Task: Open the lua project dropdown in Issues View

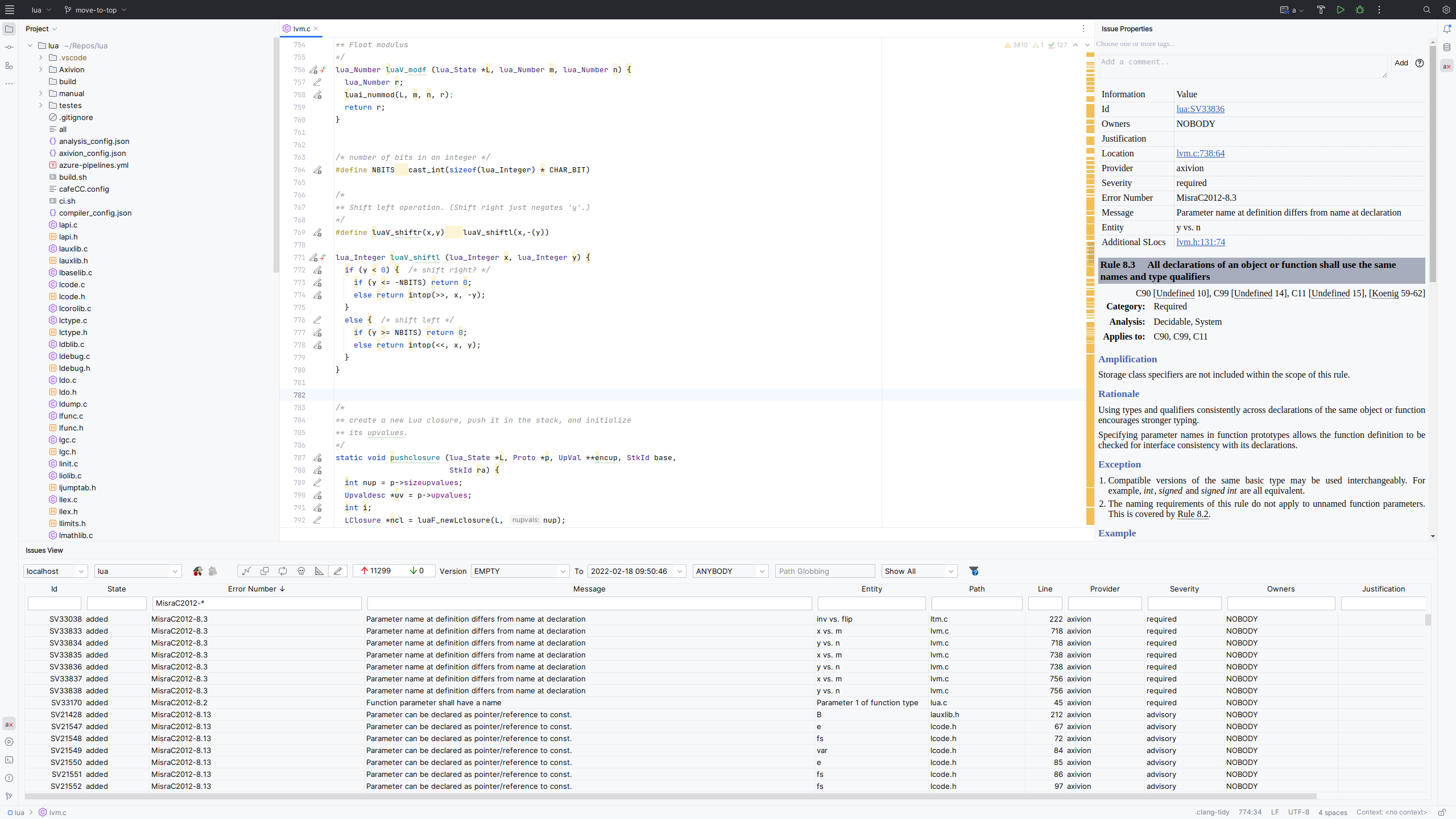Action: point(138,571)
